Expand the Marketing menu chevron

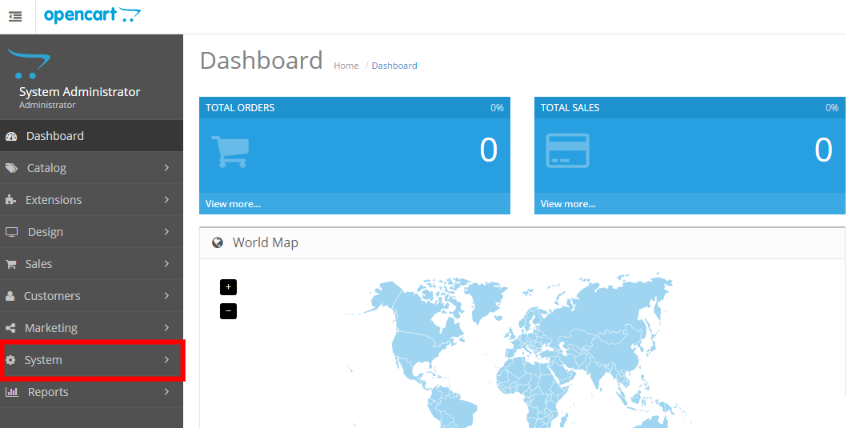(x=167, y=328)
